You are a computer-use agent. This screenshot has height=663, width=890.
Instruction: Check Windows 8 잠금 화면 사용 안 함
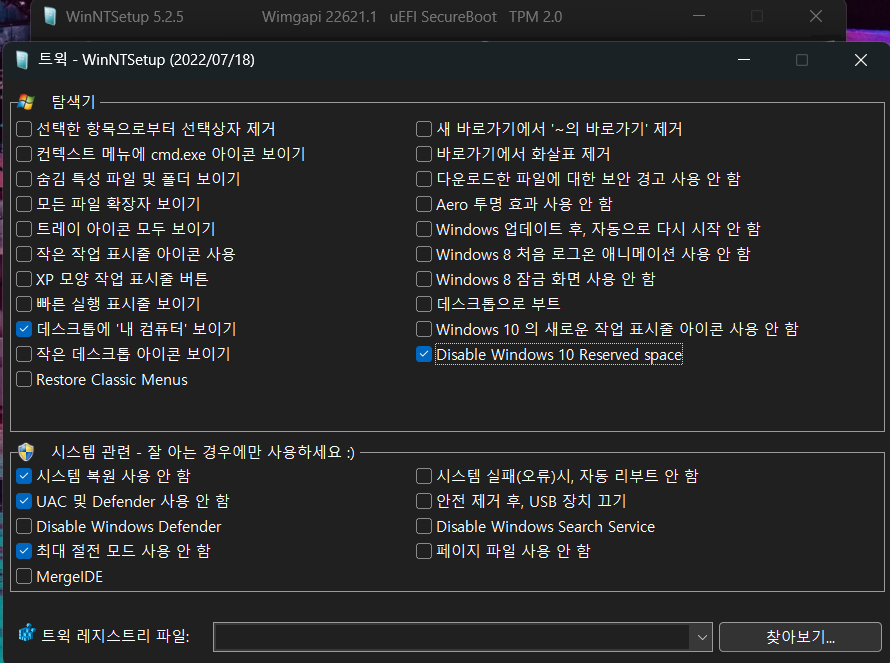pos(424,279)
